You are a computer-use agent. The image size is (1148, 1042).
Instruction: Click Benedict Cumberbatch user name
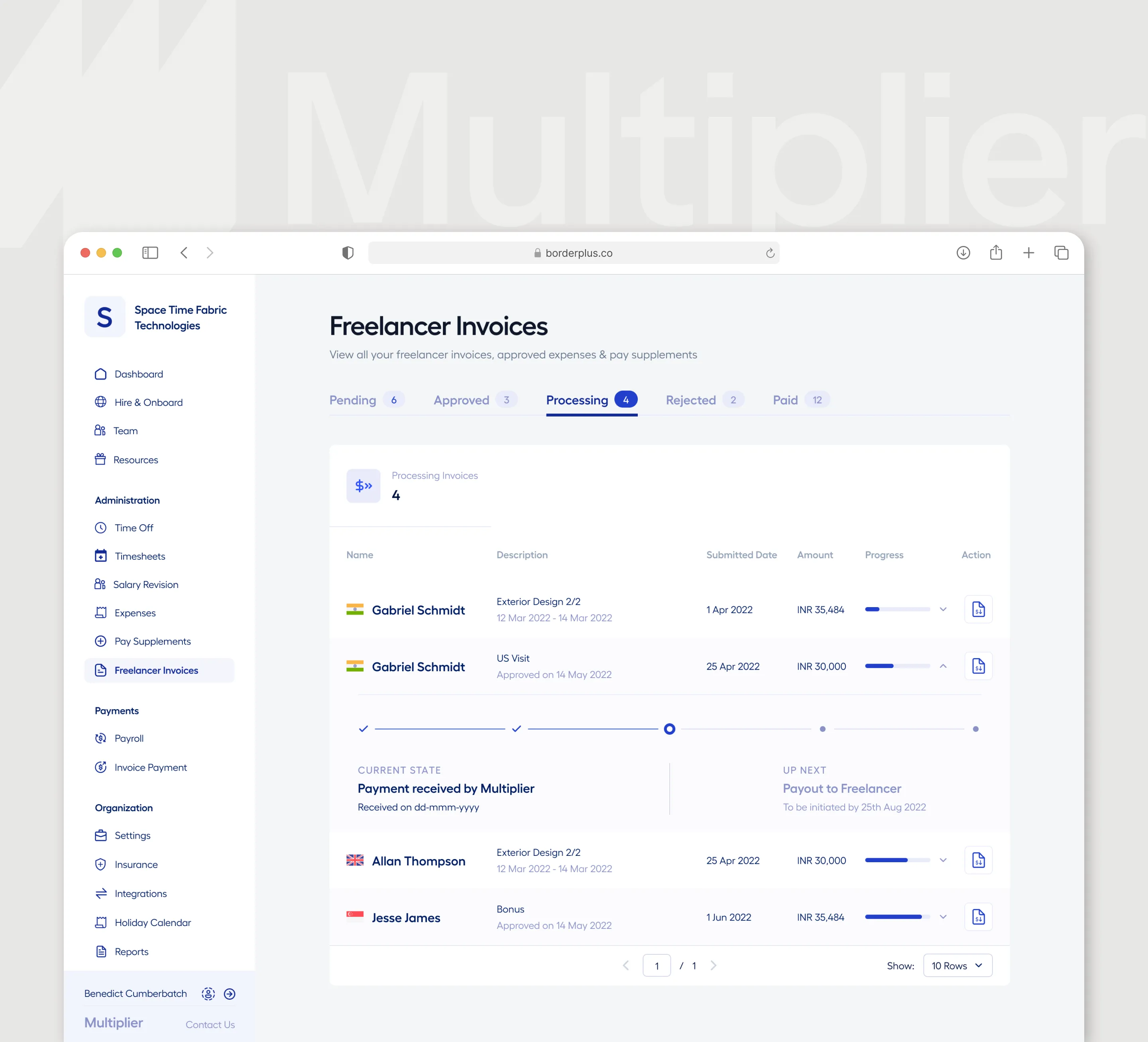pyautogui.click(x=136, y=994)
